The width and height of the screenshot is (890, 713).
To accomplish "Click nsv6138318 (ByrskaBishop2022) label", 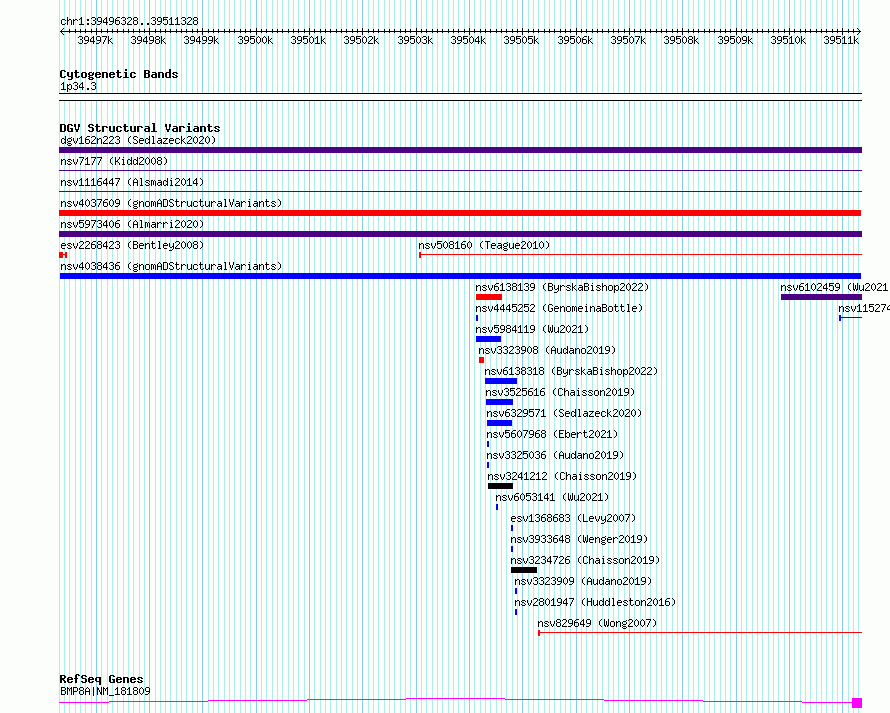I will 571,371.
